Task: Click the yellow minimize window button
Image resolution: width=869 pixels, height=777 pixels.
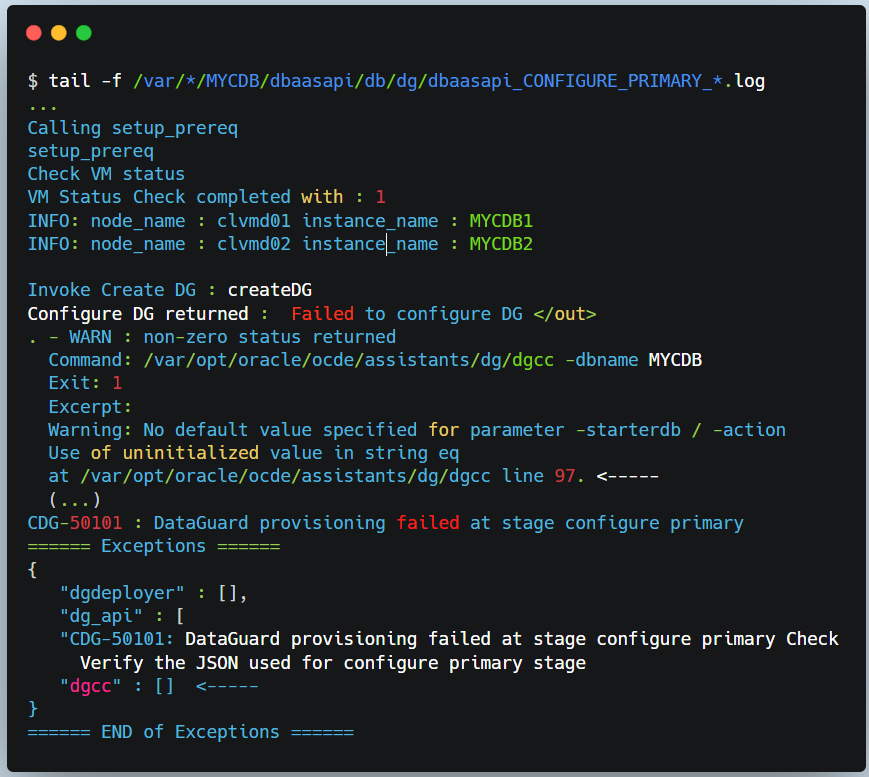Action: coord(59,33)
